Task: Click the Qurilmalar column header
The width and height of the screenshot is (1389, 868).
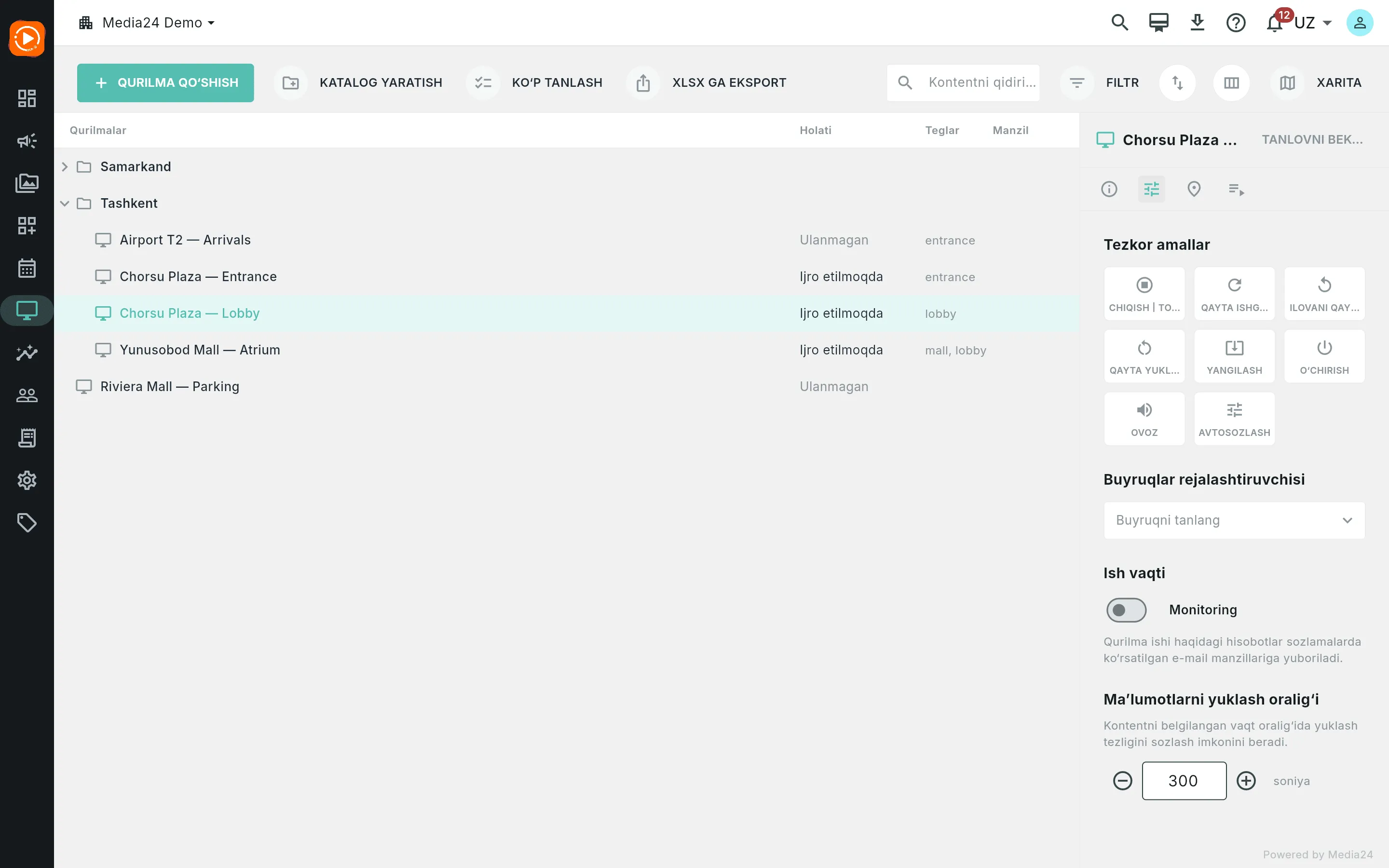Action: pos(97,130)
